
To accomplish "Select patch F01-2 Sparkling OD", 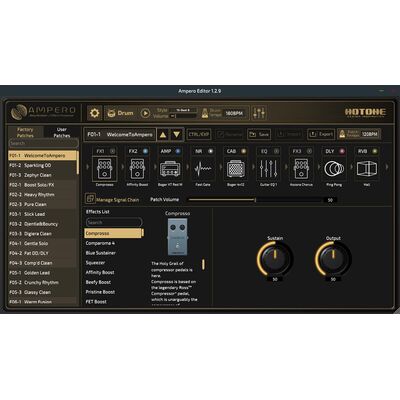I will [x=43, y=165].
